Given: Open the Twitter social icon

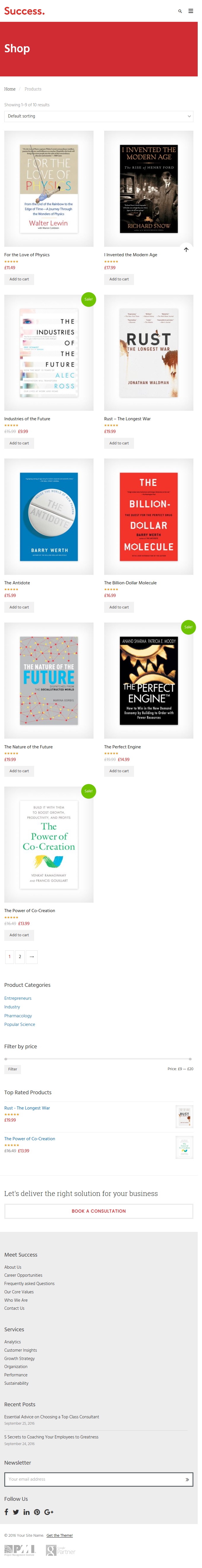Looking at the screenshot, I should coord(16,1511).
